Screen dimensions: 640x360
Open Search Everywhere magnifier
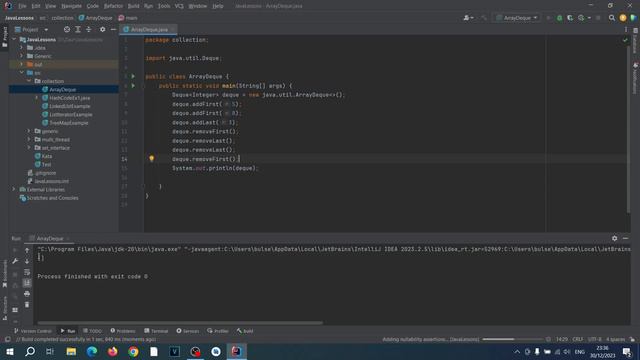point(612,18)
